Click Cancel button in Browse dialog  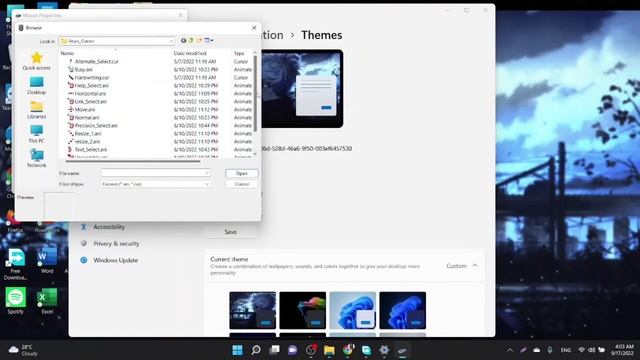[x=242, y=184]
